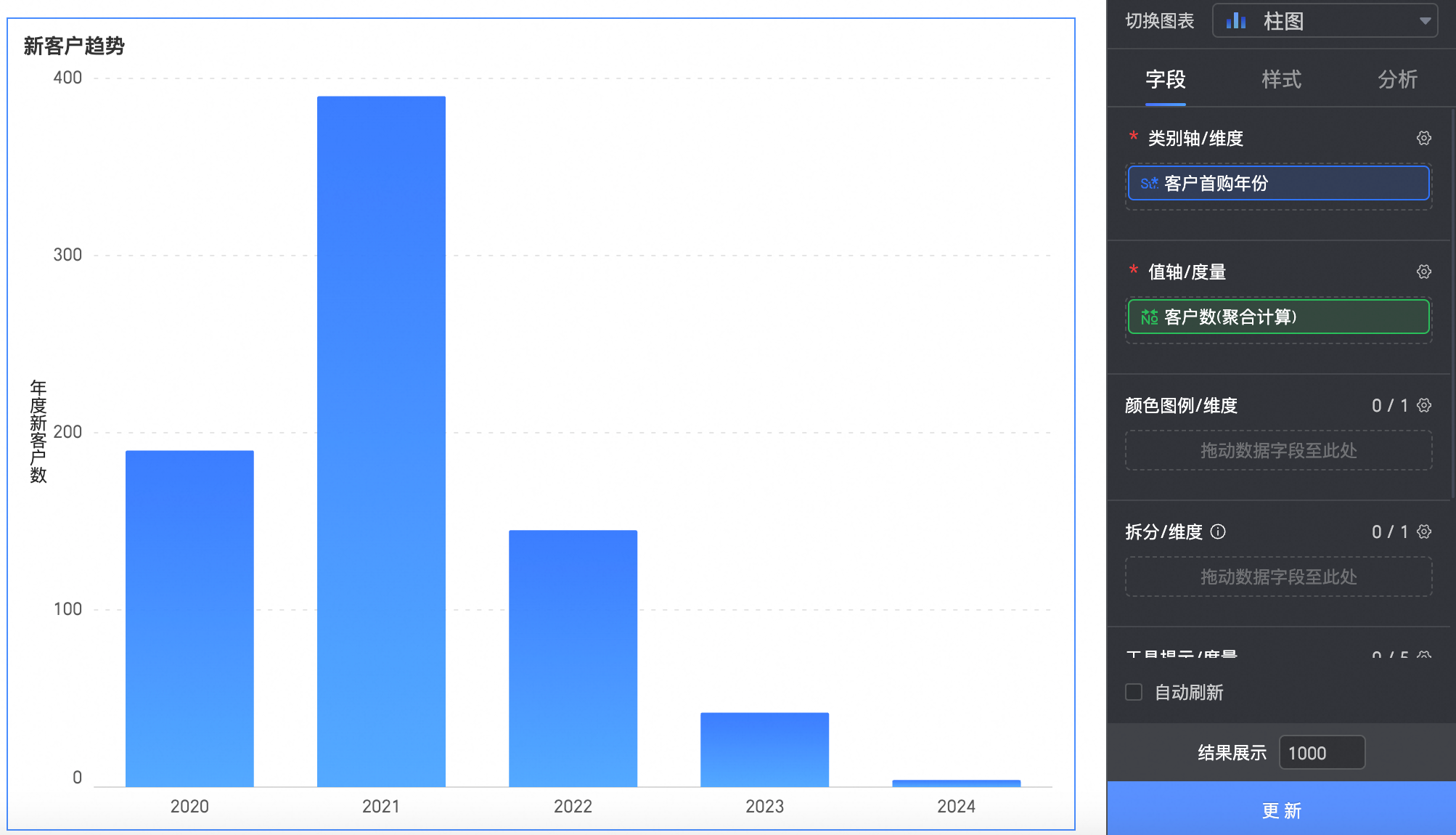Screen dimensions: 1456x835
Task: Open the 切换图表 combo box
Action: [x=1324, y=21]
